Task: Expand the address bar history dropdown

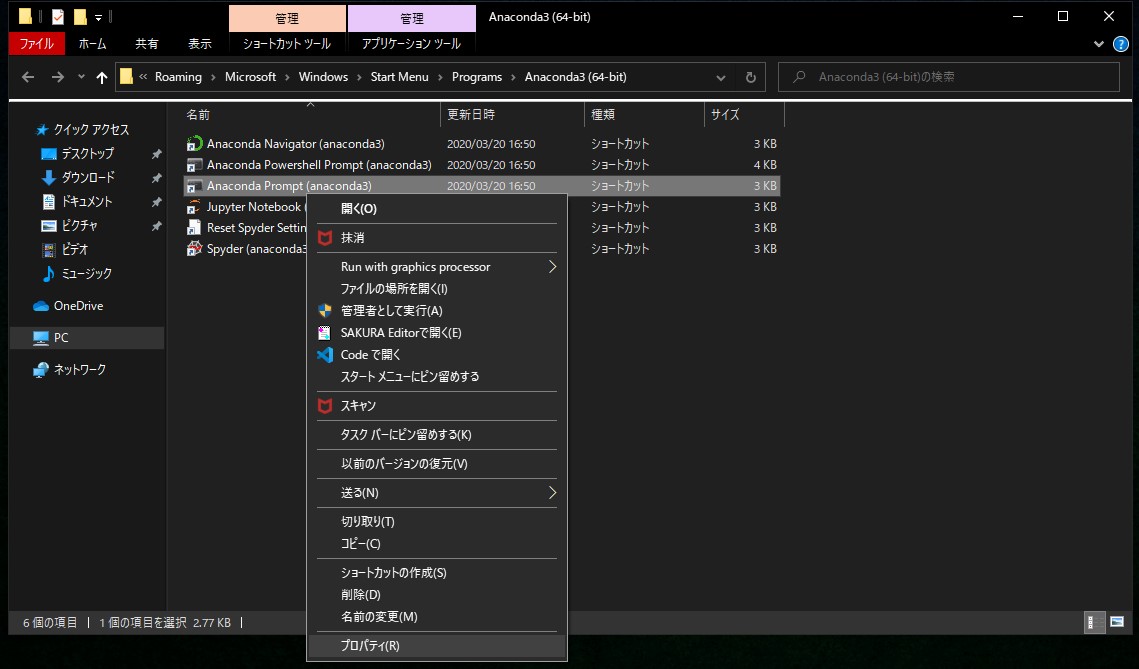Action: (x=721, y=77)
